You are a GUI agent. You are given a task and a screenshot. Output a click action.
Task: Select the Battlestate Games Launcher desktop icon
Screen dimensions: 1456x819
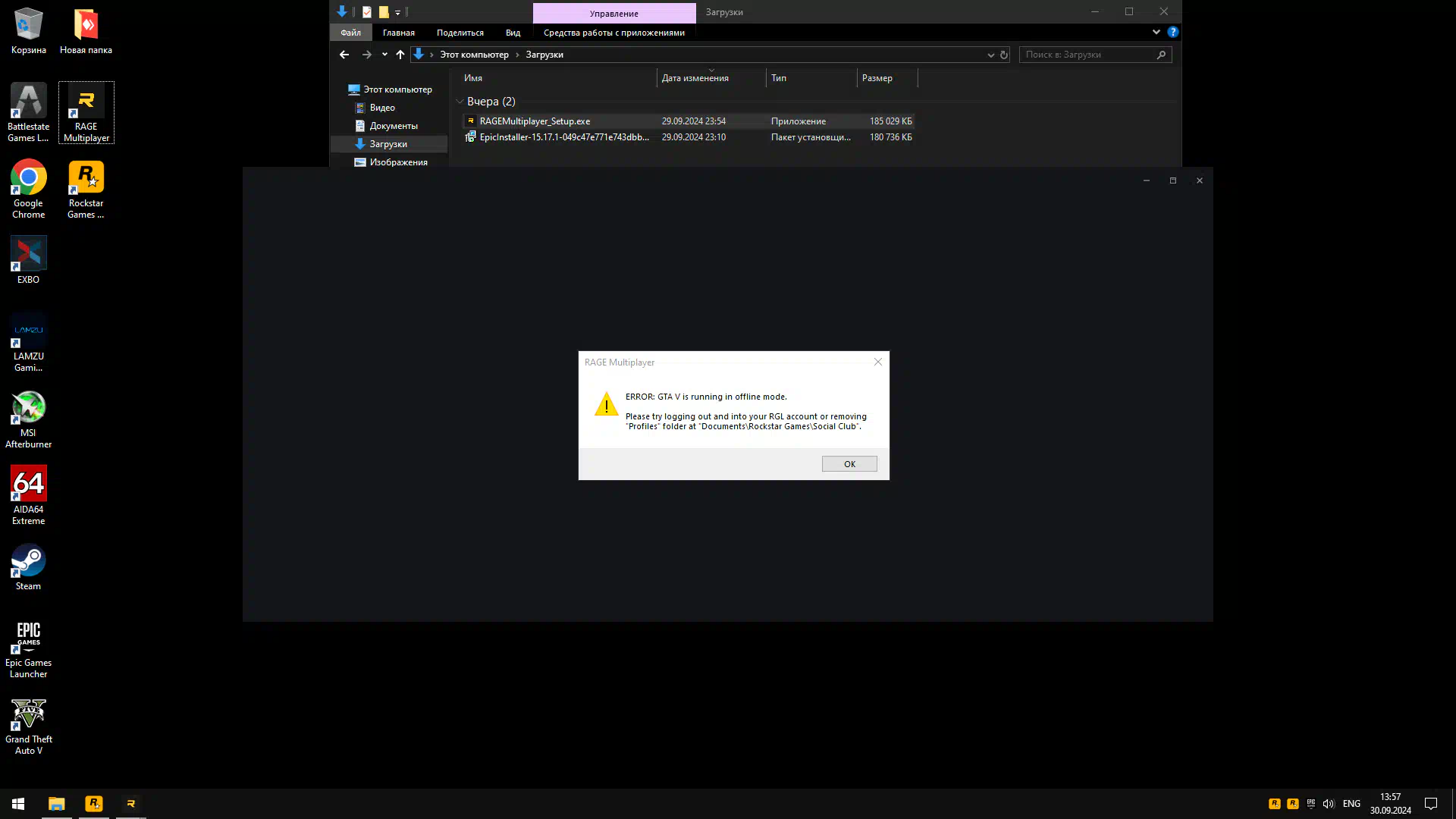click(x=28, y=112)
